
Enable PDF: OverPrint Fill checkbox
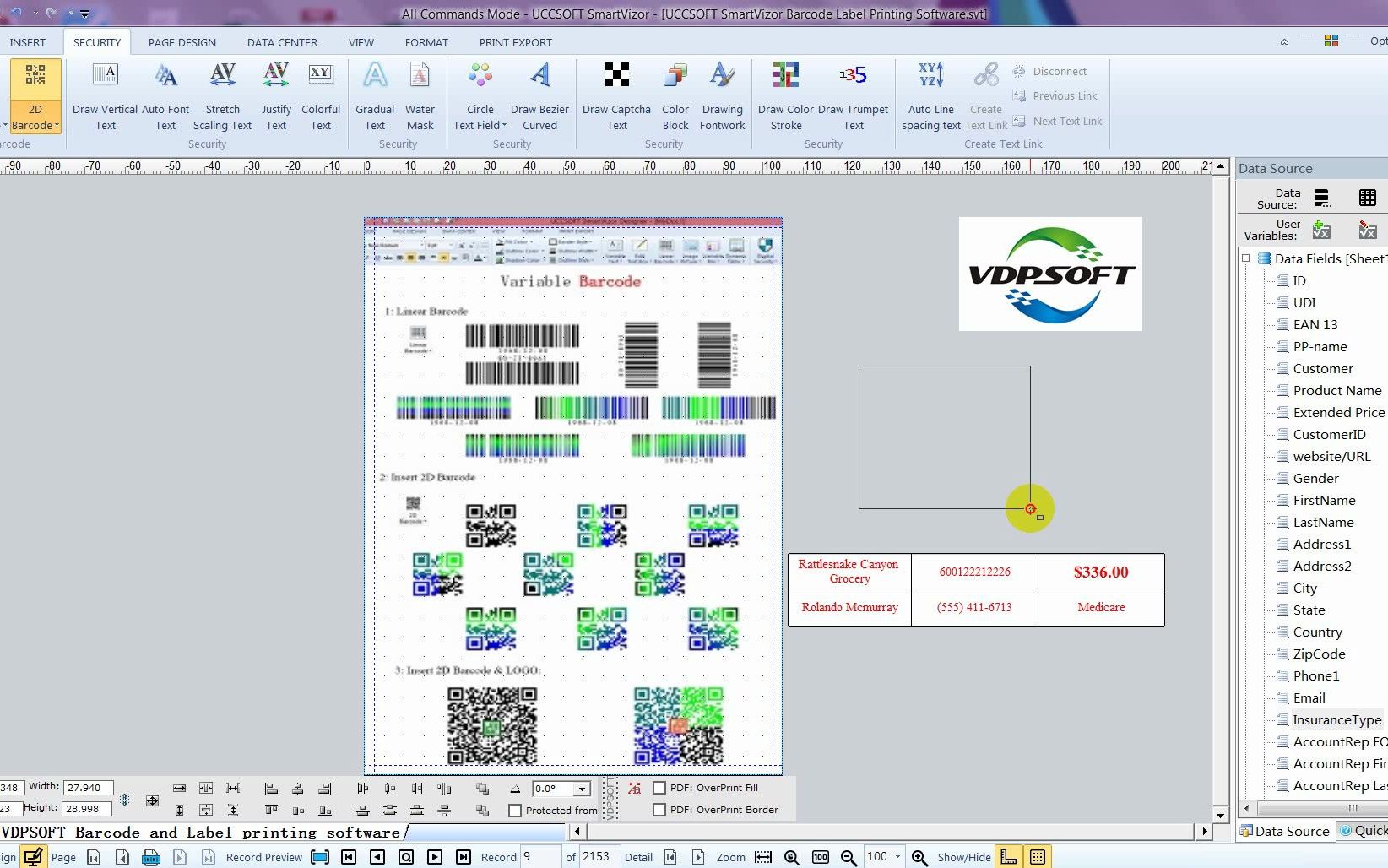(x=659, y=788)
